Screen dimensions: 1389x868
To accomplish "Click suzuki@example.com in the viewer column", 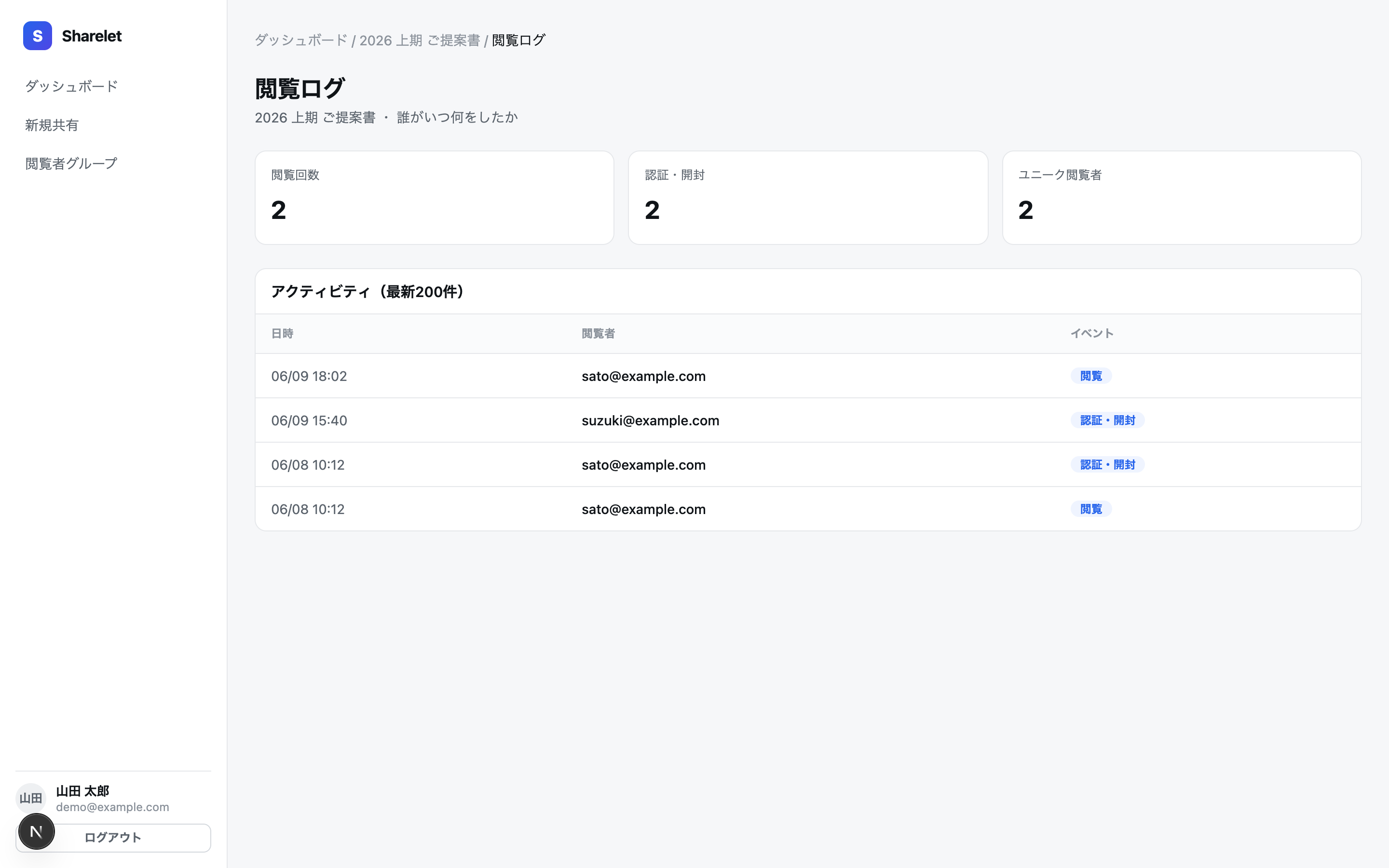I will [x=650, y=420].
